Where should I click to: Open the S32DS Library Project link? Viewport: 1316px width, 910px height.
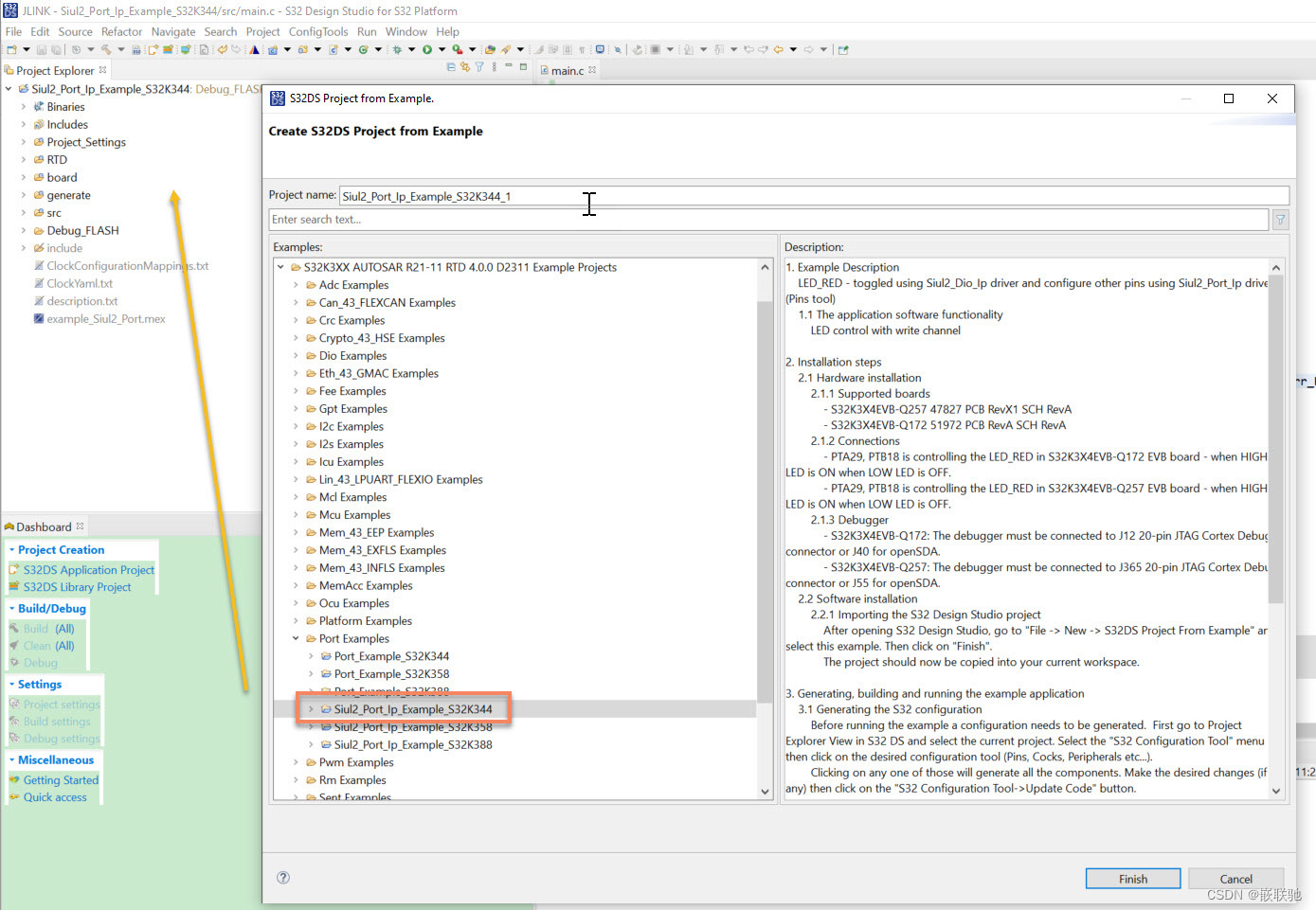pyautogui.click(x=77, y=587)
